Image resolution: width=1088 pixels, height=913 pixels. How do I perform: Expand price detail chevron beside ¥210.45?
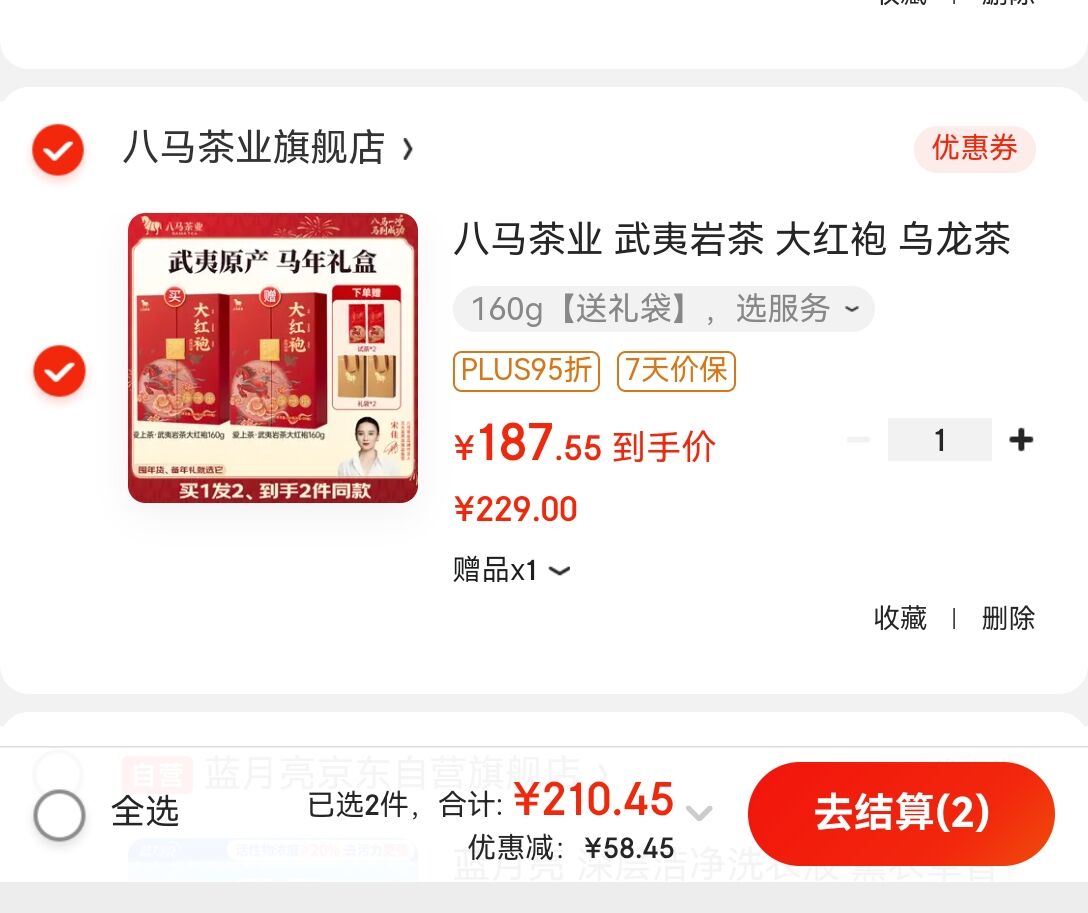pyautogui.click(x=699, y=812)
